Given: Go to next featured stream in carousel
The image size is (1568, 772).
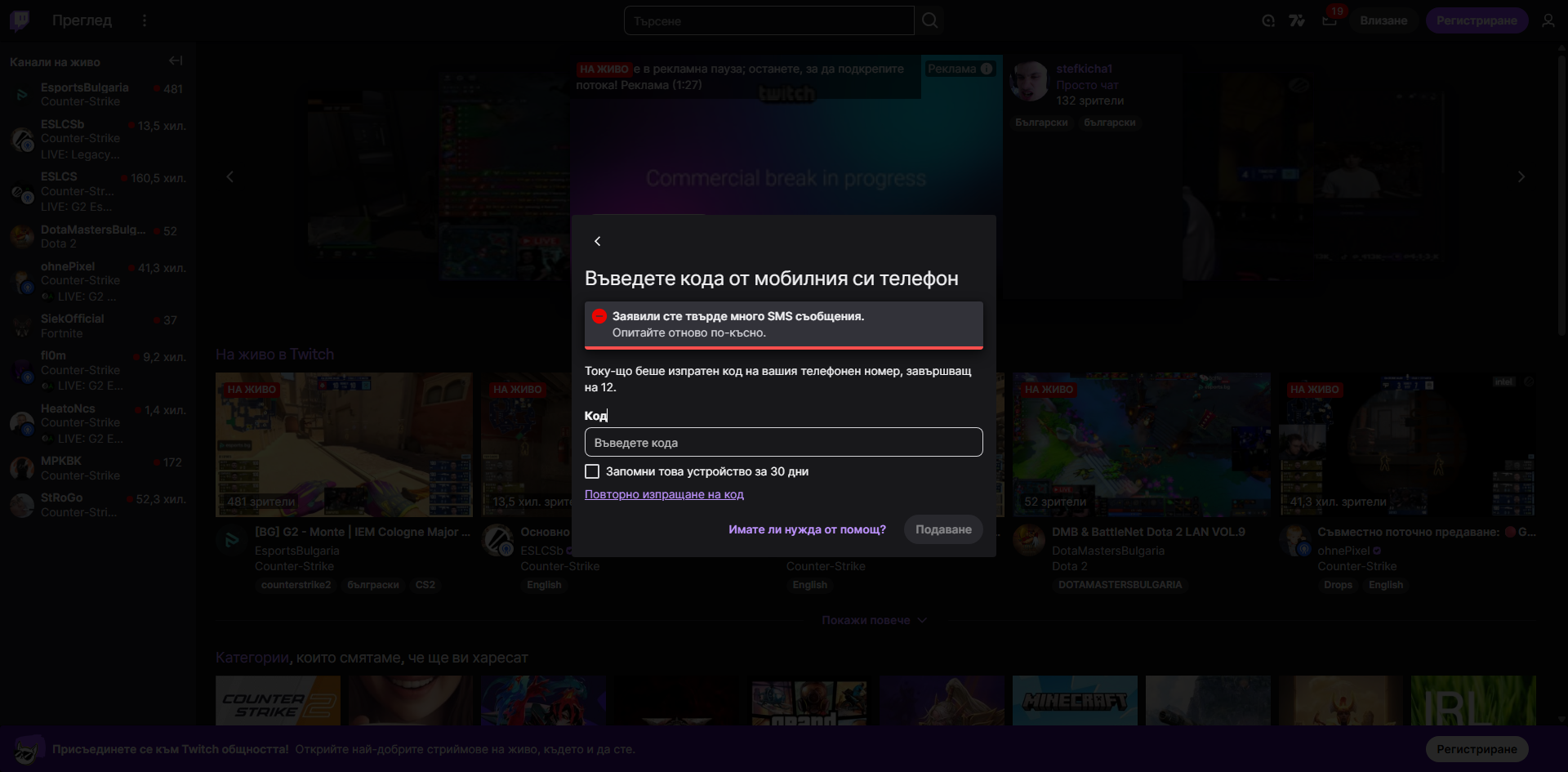Looking at the screenshot, I should [x=1521, y=176].
